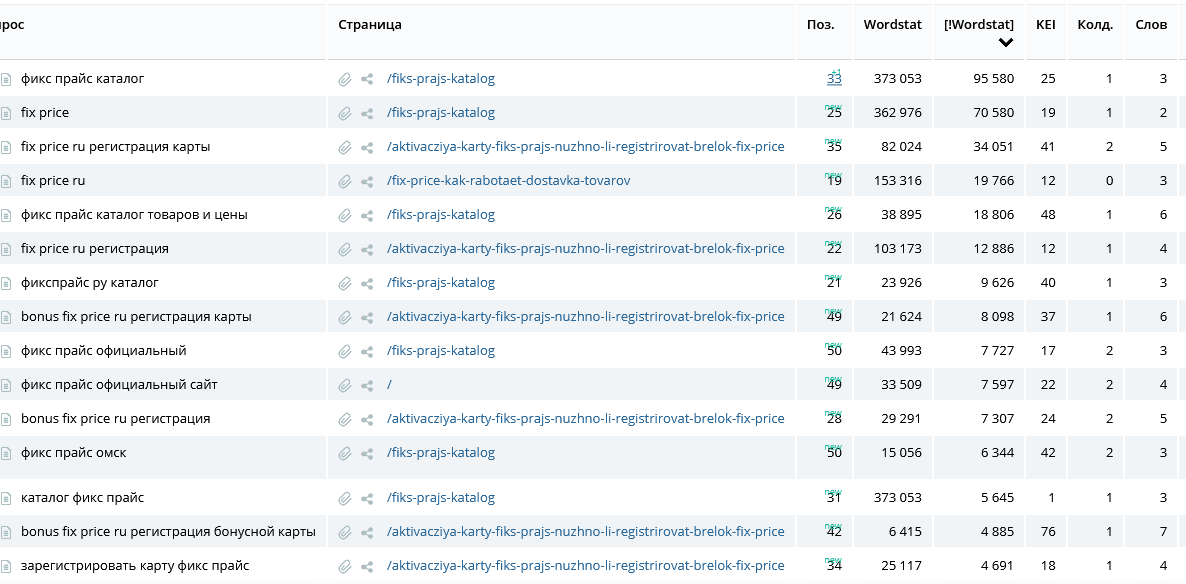
Task: Select query text "фикс прайс официальный"
Action: [103, 351]
